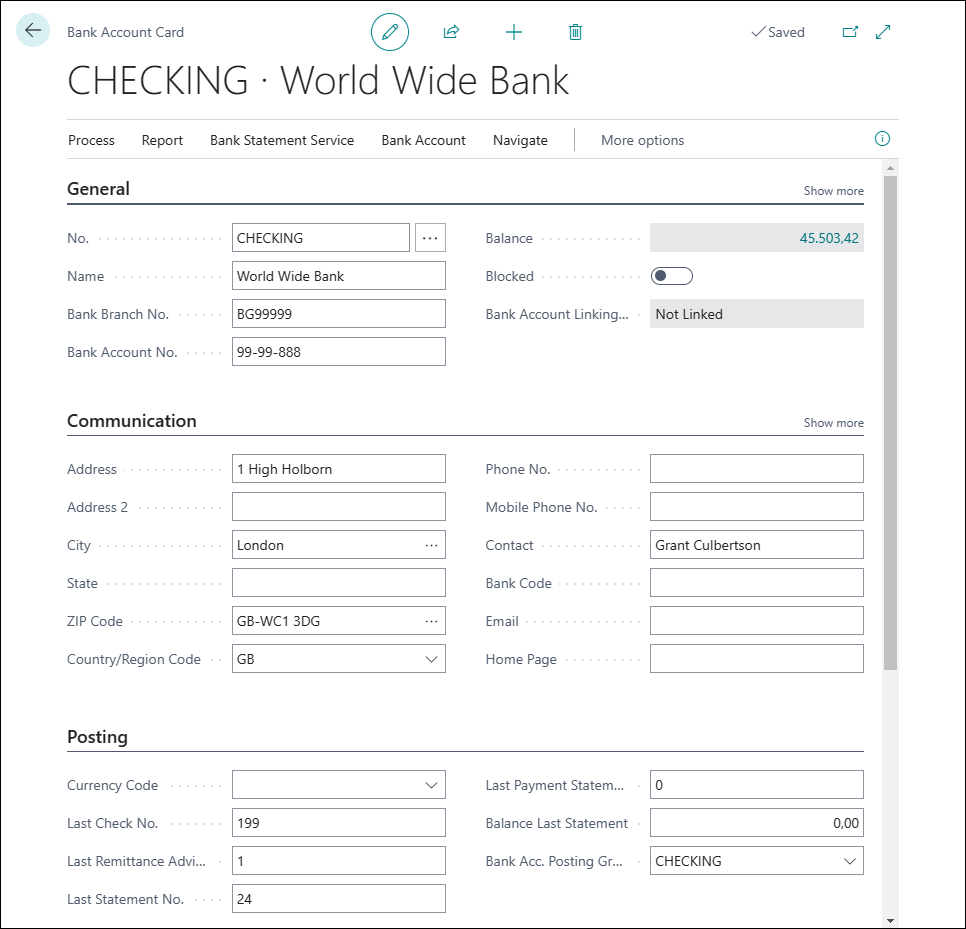966x929 pixels.
Task: Delete the bank account using the trash icon
Action: (x=575, y=31)
